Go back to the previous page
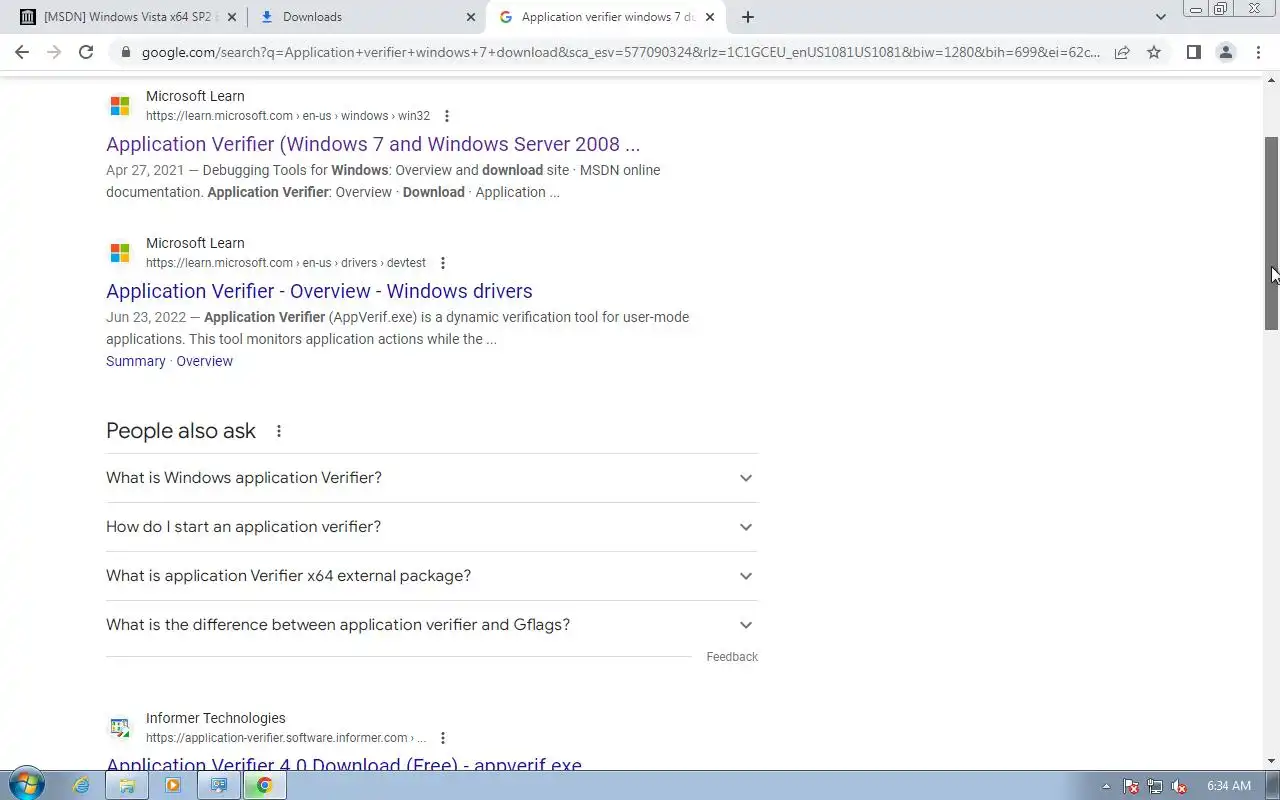 point(22,52)
